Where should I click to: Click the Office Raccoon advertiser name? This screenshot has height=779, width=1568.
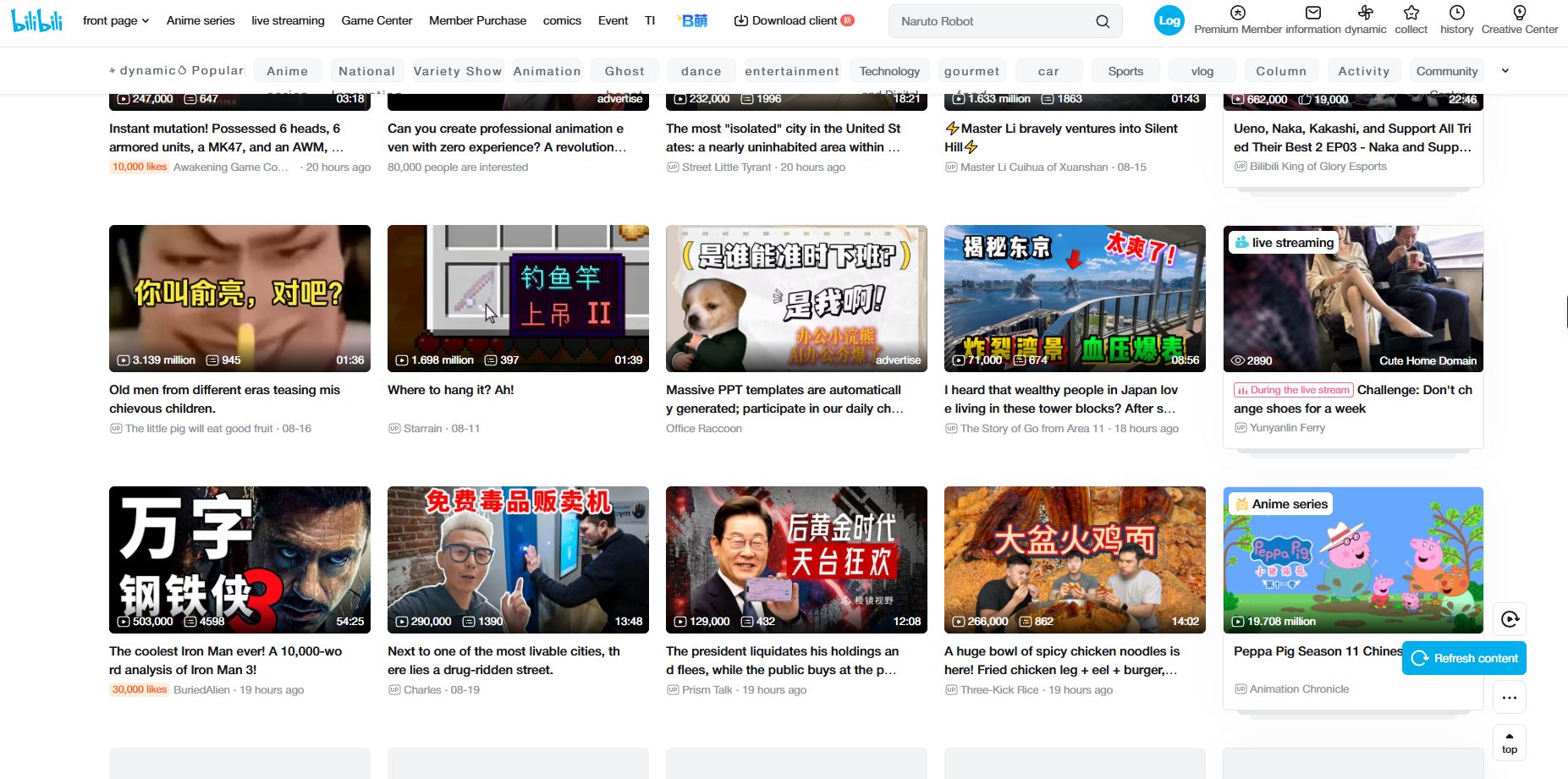[704, 429]
